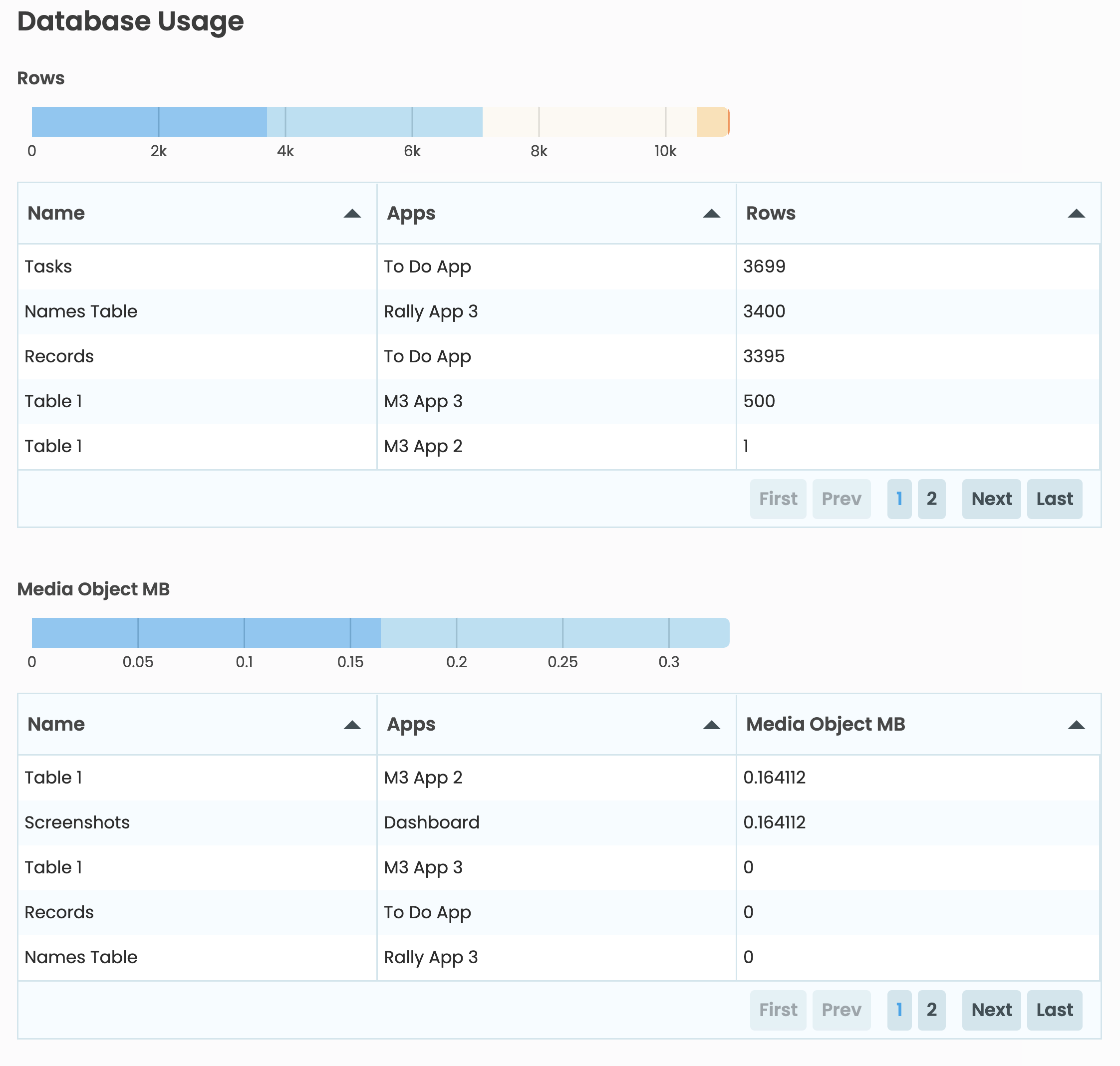Open page 2 of the Media Object table
This screenshot has height=1066, width=1120.
coord(932,1010)
